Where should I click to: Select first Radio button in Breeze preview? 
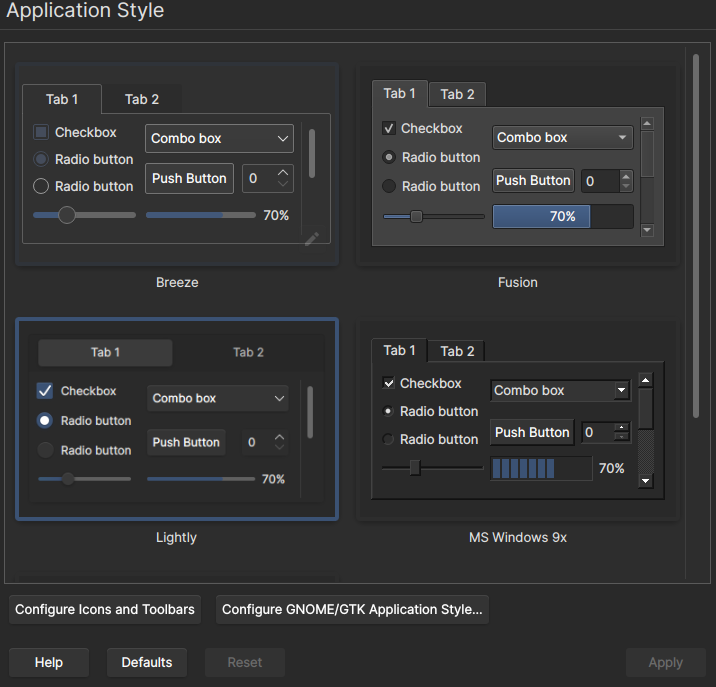tap(41, 159)
